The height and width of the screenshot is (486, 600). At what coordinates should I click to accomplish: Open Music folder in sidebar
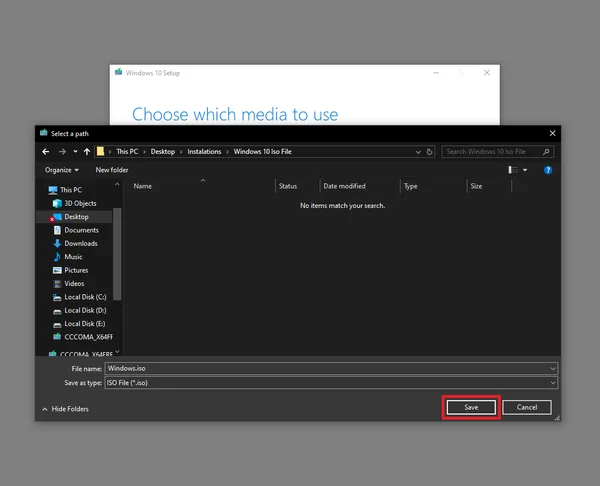[x=73, y=257]
